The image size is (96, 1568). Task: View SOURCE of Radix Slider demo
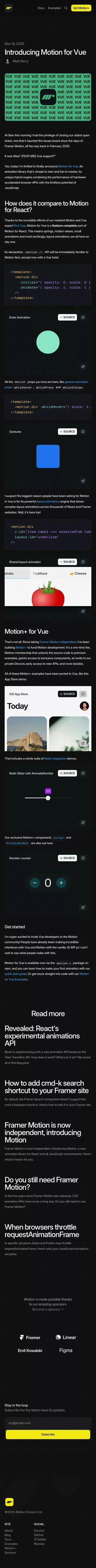tap(67, 773)
